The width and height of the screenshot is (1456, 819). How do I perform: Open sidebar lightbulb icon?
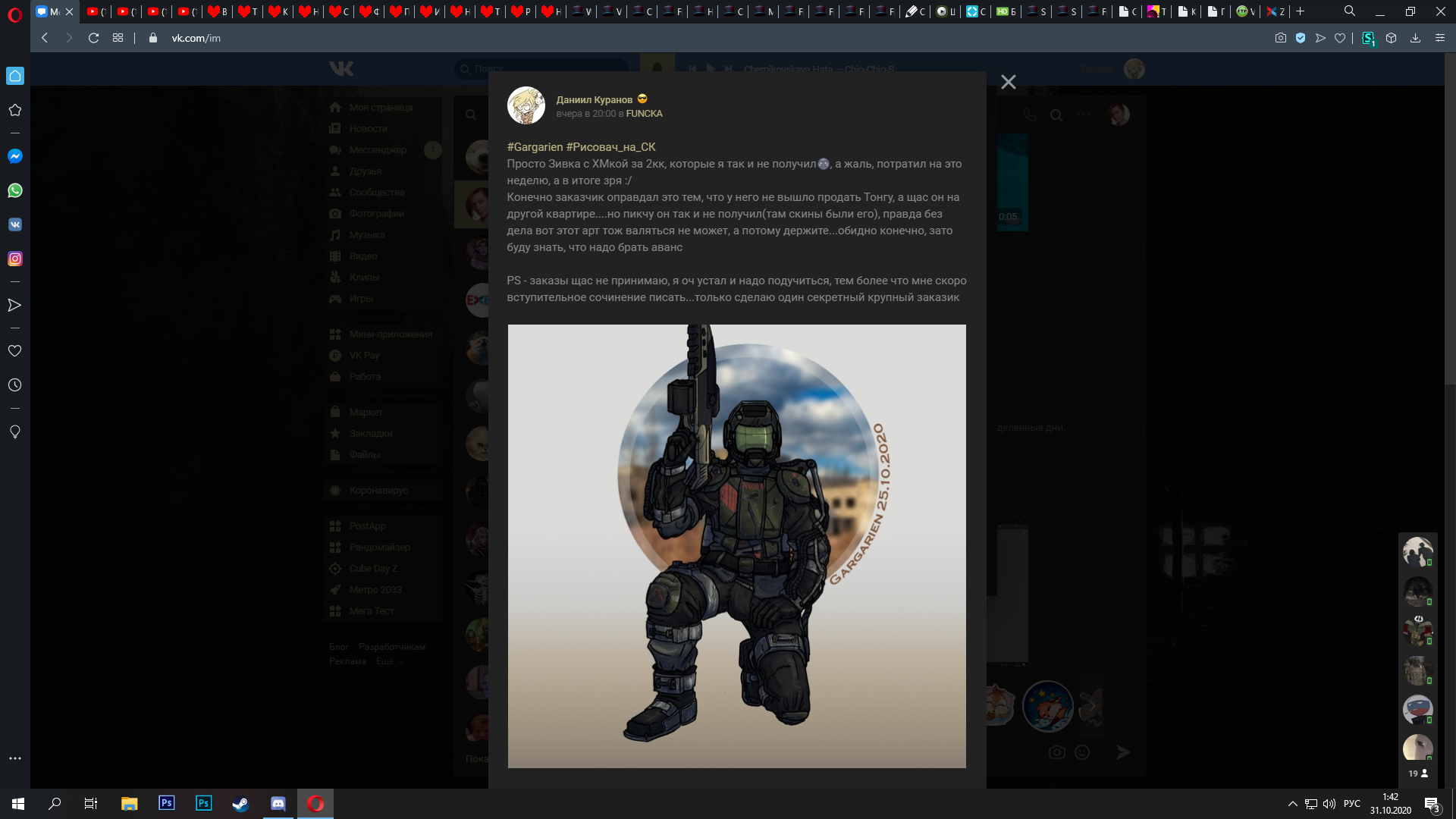tap(14, 431)
